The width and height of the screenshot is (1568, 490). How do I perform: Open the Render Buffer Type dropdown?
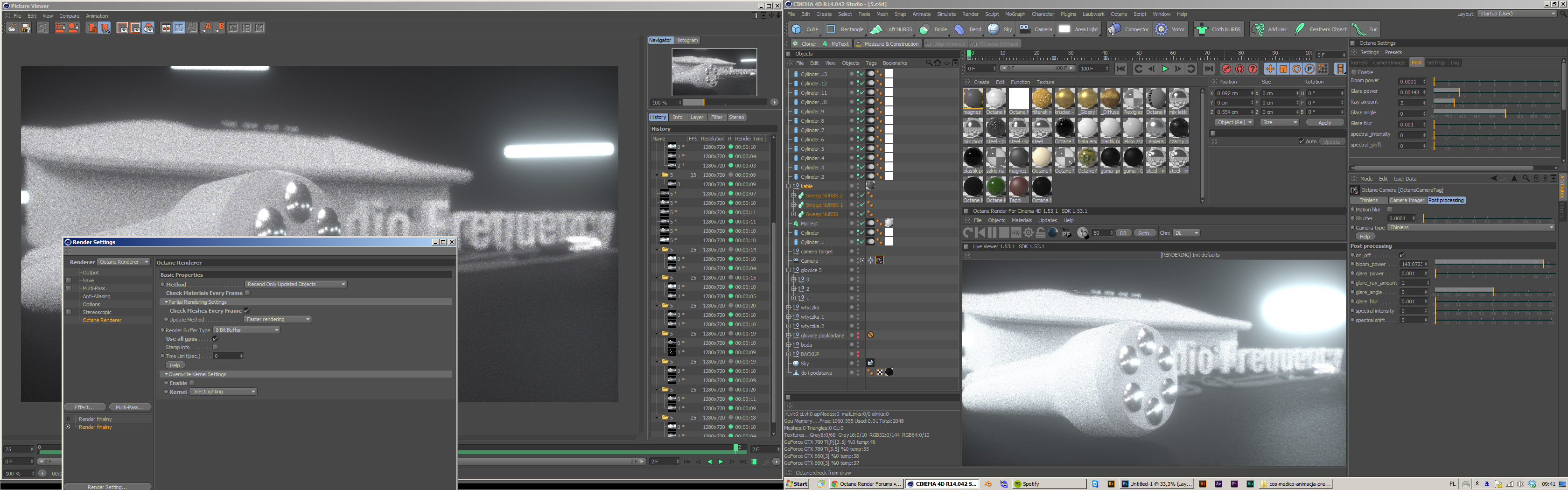(x=246, y=330)
